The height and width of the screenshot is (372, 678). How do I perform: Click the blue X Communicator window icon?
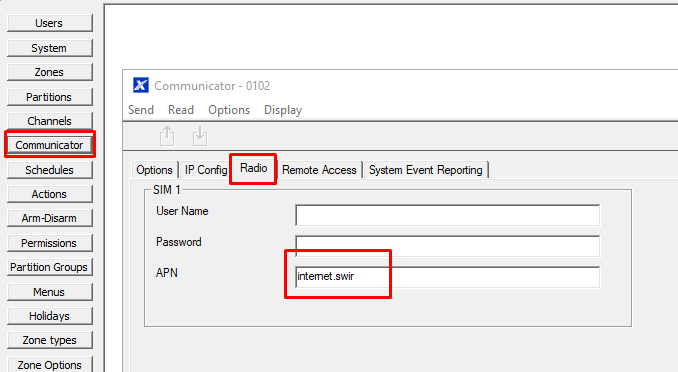(141, 85)
